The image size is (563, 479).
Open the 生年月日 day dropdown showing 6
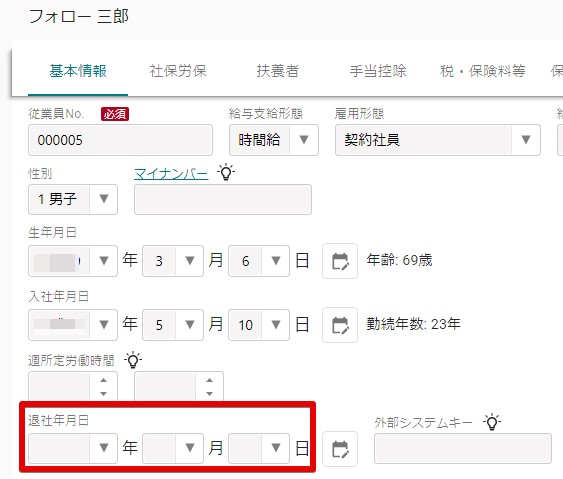point(259,261)
